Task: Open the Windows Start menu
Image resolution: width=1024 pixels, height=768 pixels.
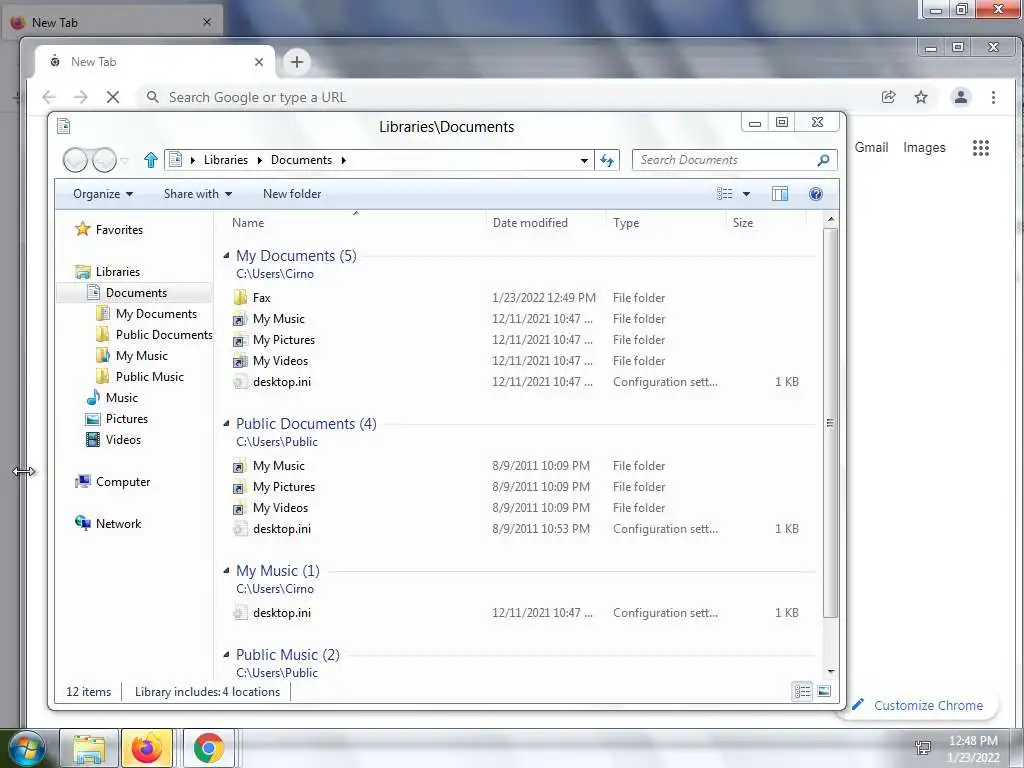Action: pyautogui.click(x=27, y=748)
